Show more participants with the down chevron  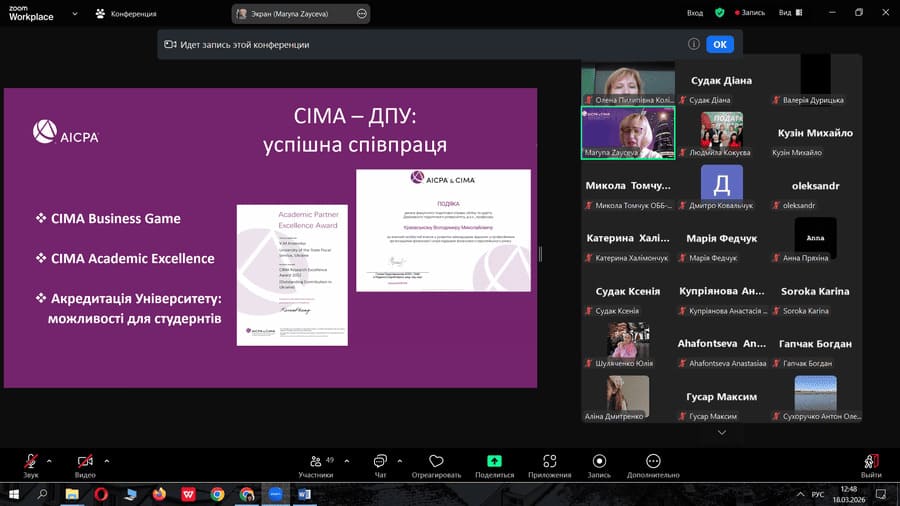click(x=721, y=433)
